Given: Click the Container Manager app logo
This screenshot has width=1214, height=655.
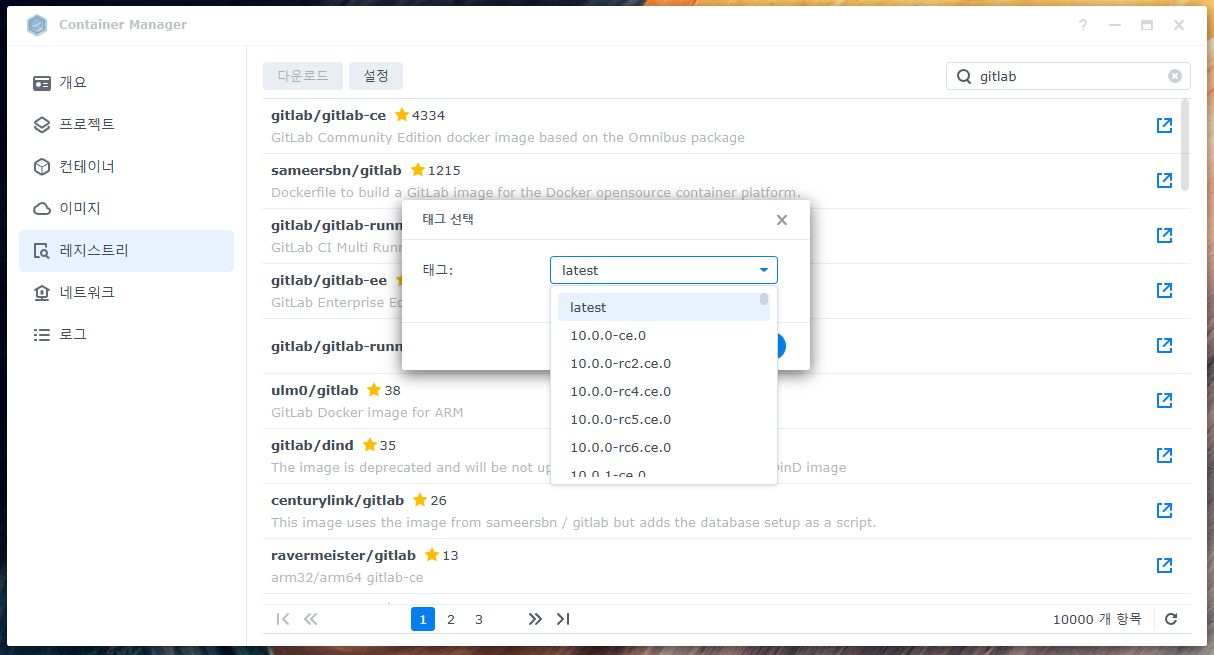Looking at the screenshot, I should tap(37, 25).
